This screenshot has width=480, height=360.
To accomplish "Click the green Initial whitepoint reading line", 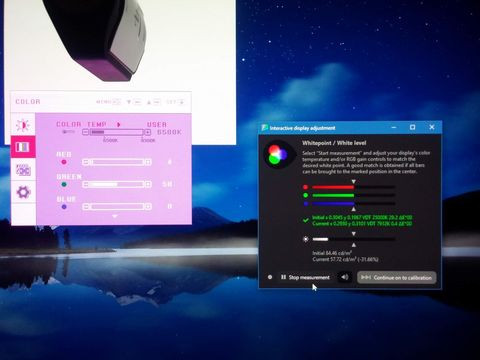I will (362, 217).
